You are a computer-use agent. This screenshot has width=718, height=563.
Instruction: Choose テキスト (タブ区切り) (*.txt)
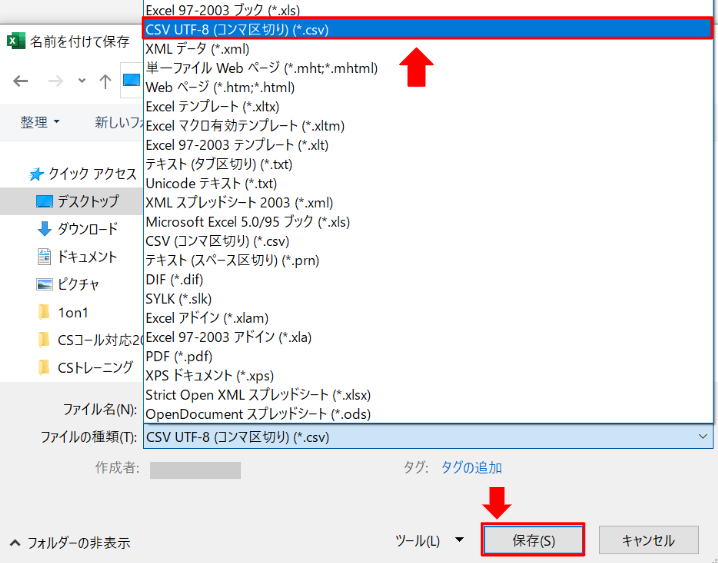(x=428, y=164)
